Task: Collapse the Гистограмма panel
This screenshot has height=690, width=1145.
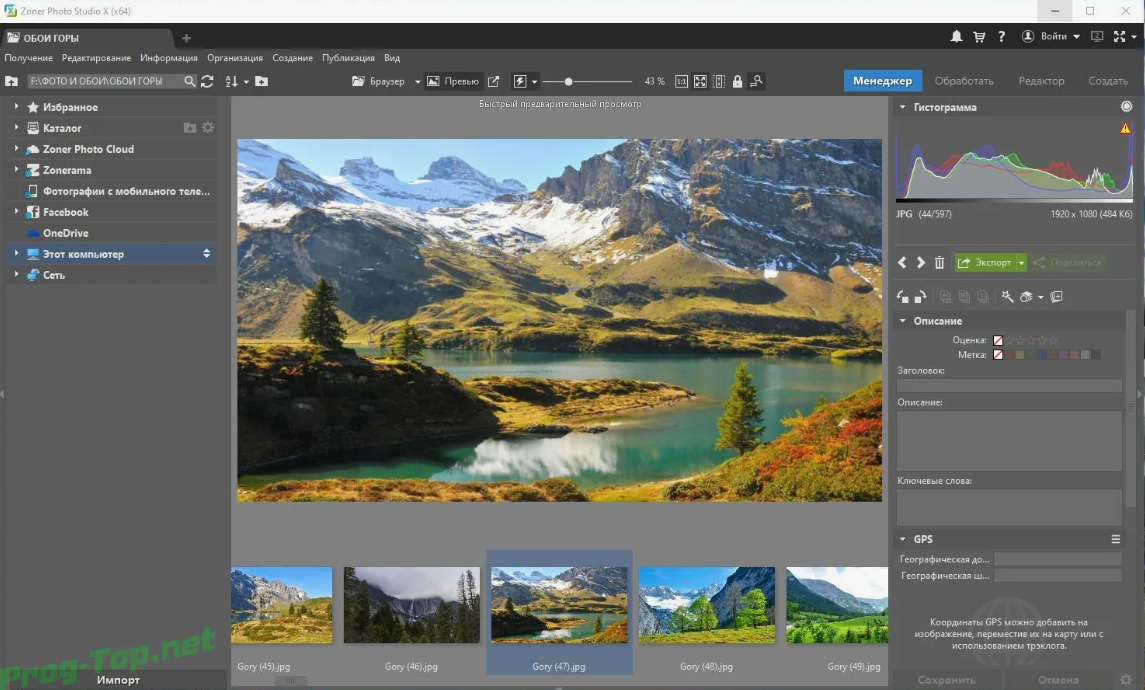Action: click(x=903, y=107)
